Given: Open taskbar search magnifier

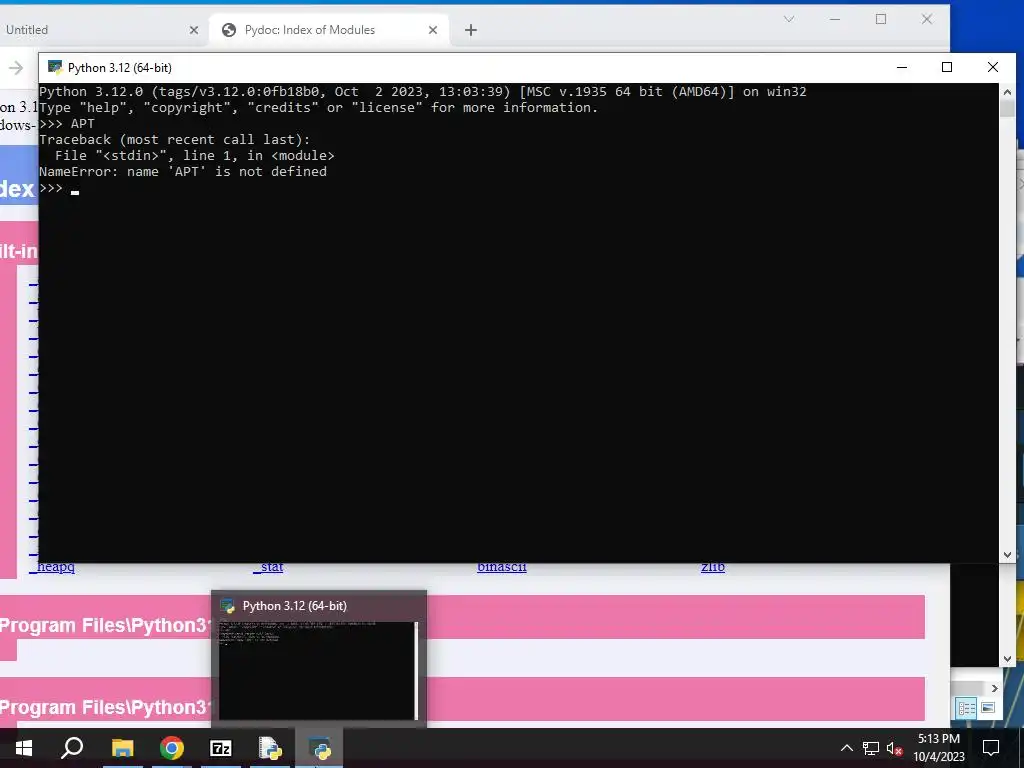Looking at the screenshot, I should tap(72, 748).
